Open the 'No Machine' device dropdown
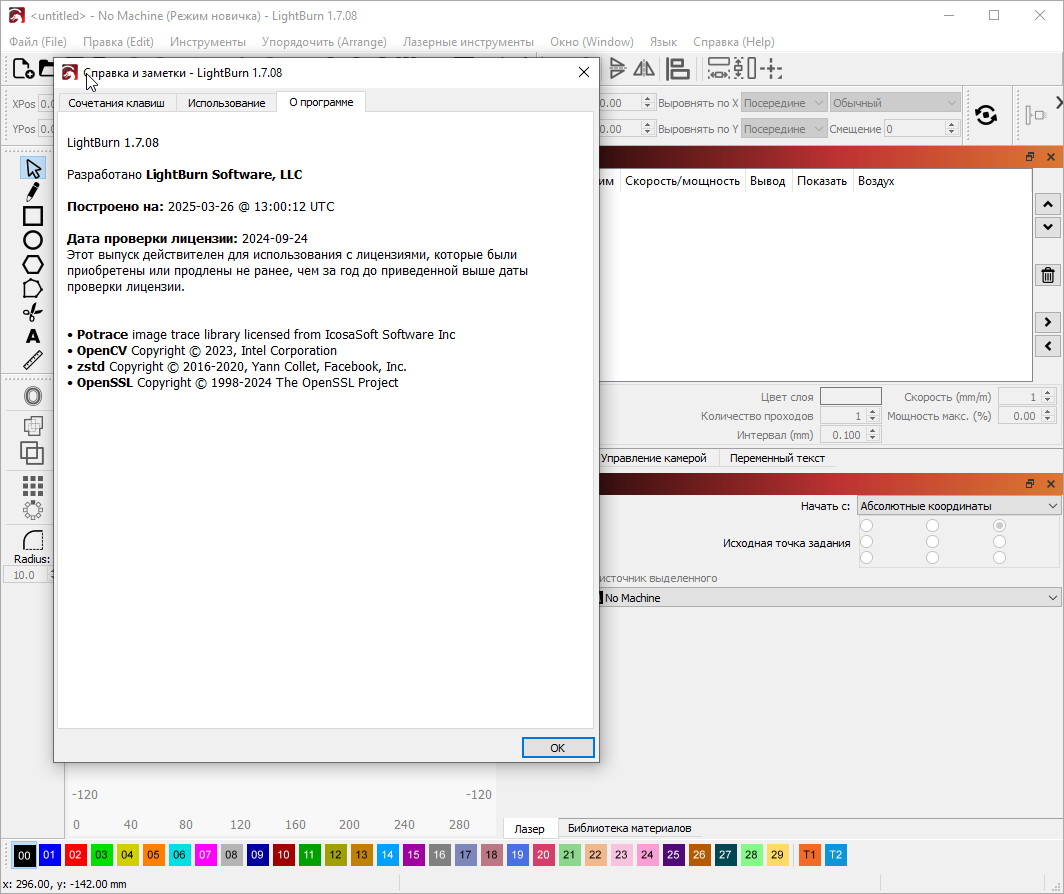1064x894 pixels. [x=829, y=597]
